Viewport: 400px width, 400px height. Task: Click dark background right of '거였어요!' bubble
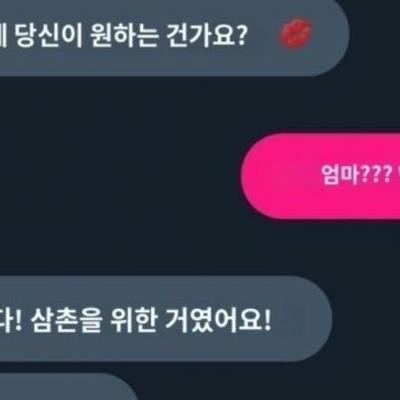pos(367,318)
